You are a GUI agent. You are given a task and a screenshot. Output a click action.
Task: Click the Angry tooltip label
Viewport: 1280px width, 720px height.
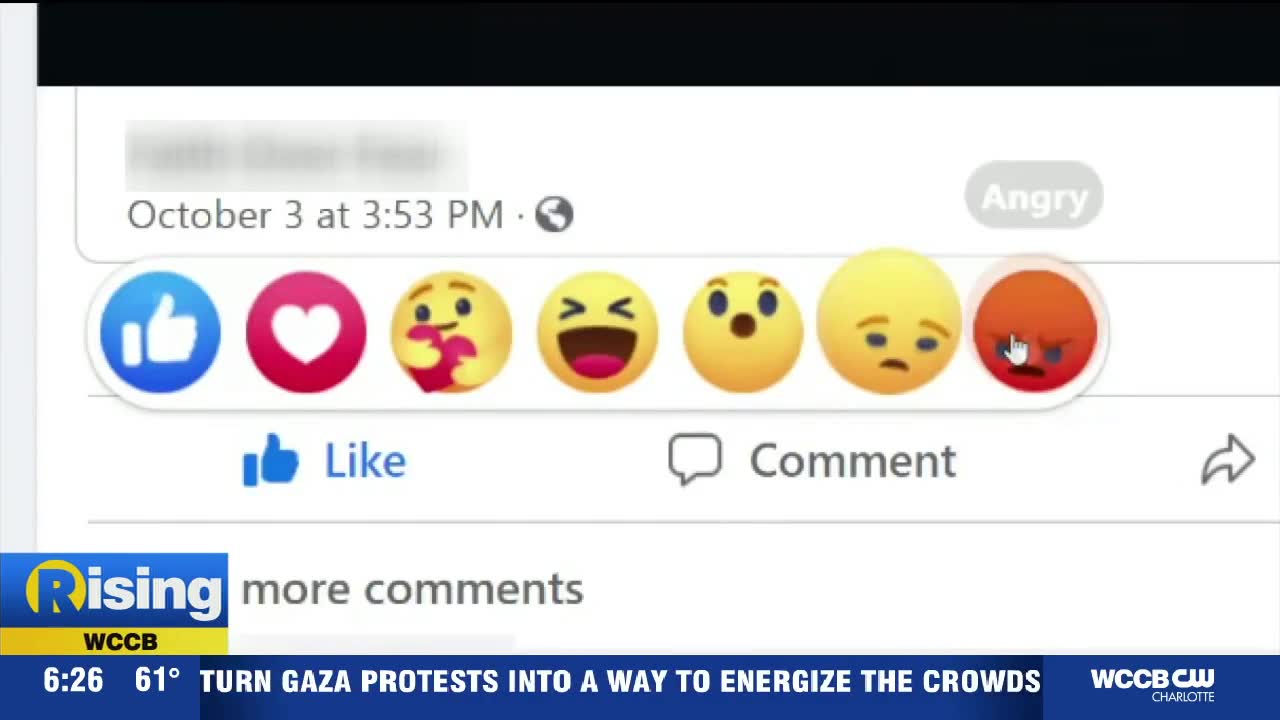[1034, 196]
